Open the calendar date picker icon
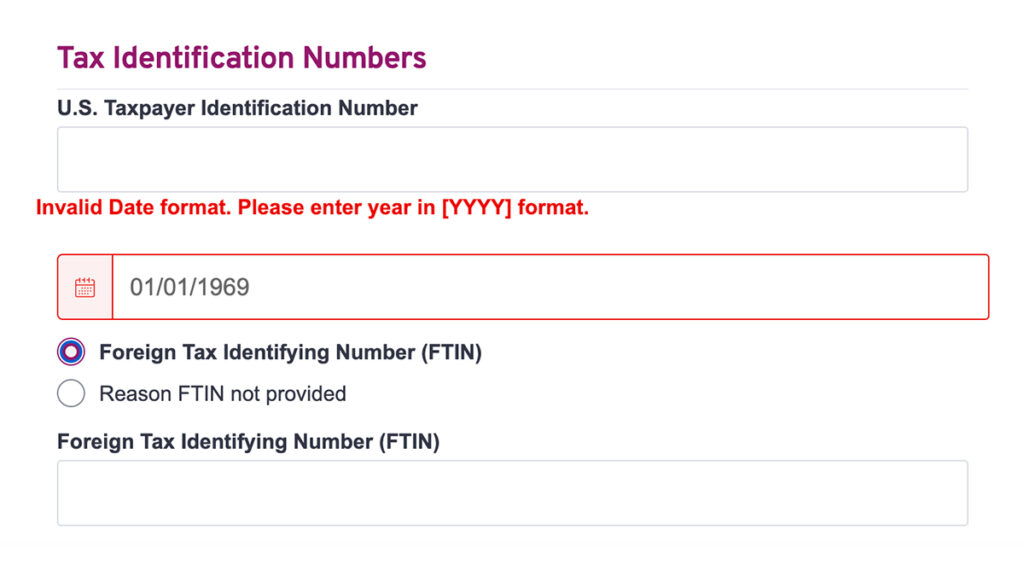The height and width of the screenshot is (576, 1024). click(x=85, y=287)
